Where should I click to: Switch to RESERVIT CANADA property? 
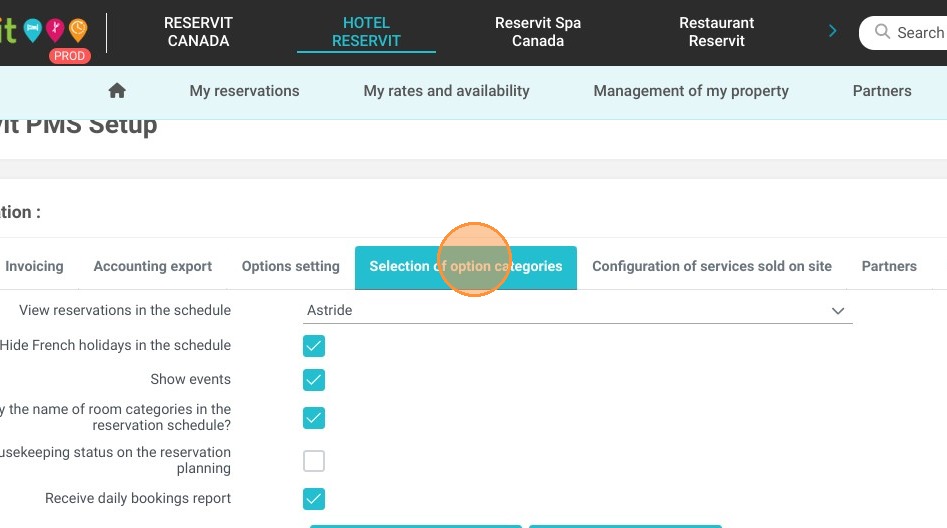pyautogui.click(x=198, y=32)
